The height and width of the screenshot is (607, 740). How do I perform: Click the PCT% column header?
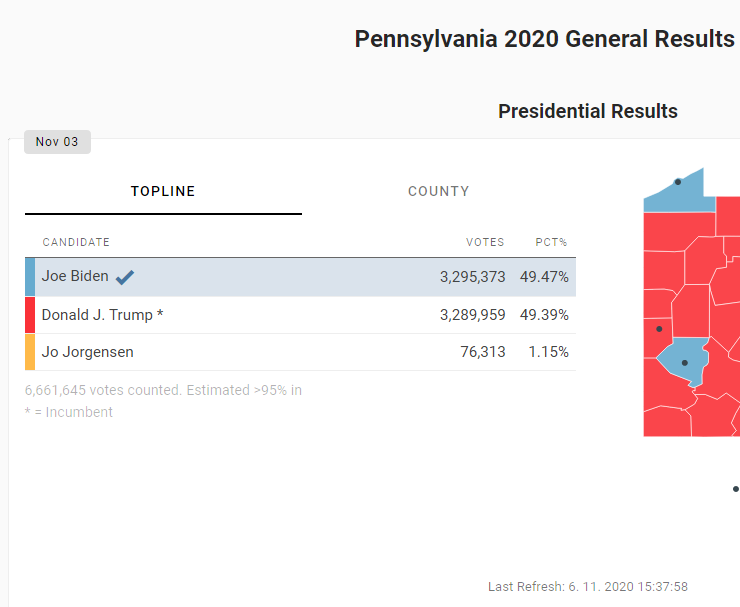[x=551, y=243]
